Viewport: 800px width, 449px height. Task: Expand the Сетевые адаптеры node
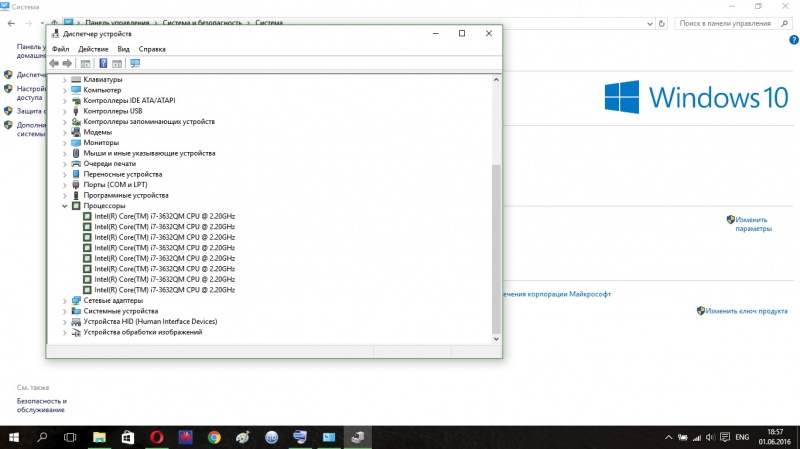65,301
